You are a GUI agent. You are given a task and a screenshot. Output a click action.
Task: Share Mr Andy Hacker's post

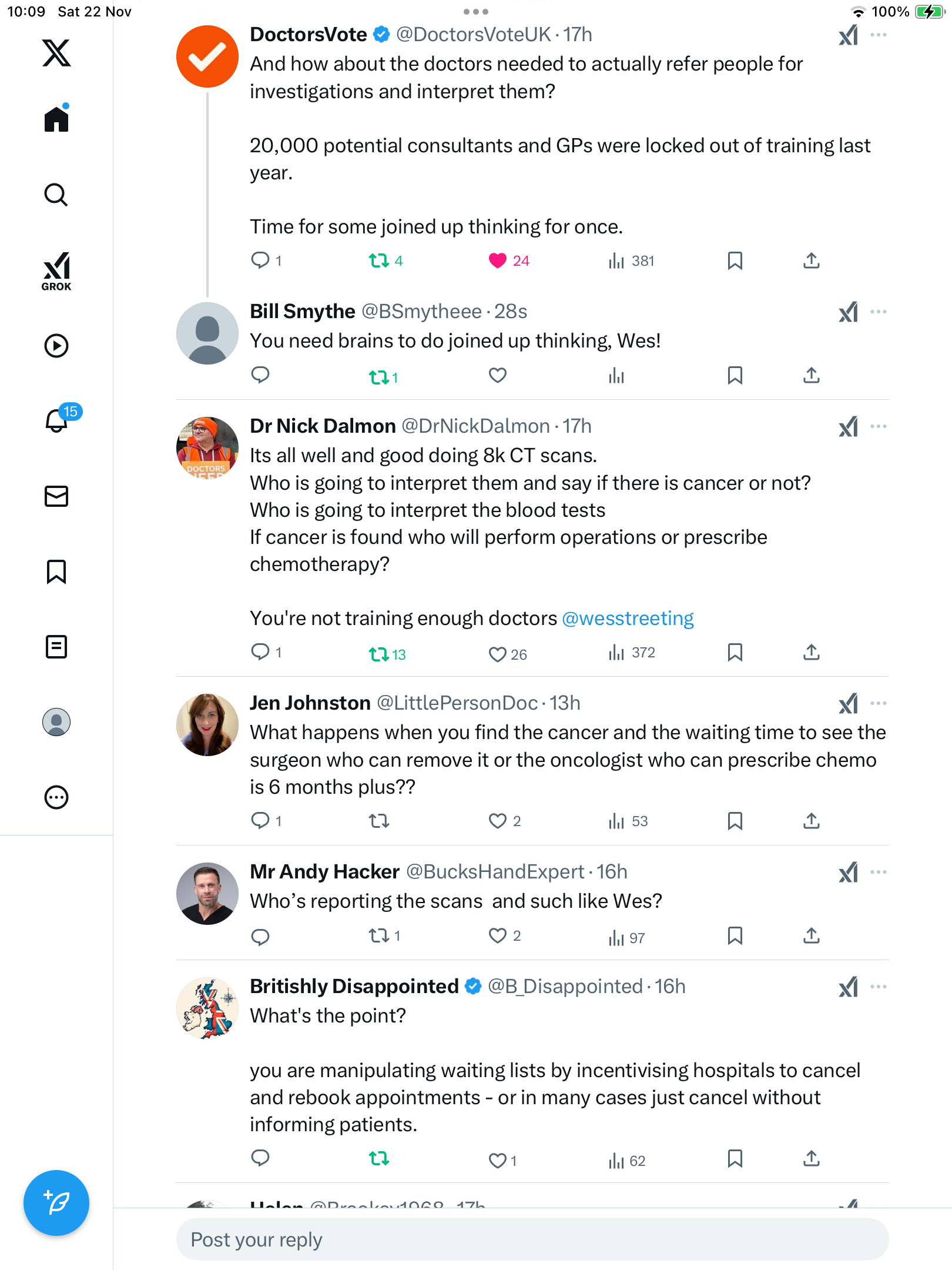click(x=811, y=935)
